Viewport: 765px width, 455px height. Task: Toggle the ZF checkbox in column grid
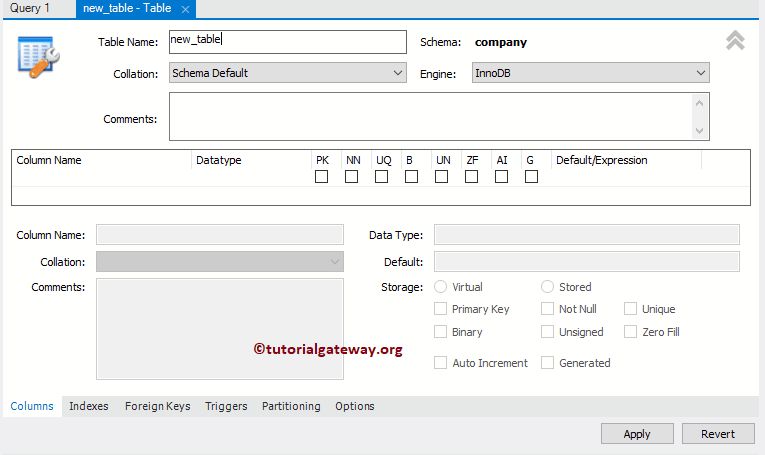471,177
